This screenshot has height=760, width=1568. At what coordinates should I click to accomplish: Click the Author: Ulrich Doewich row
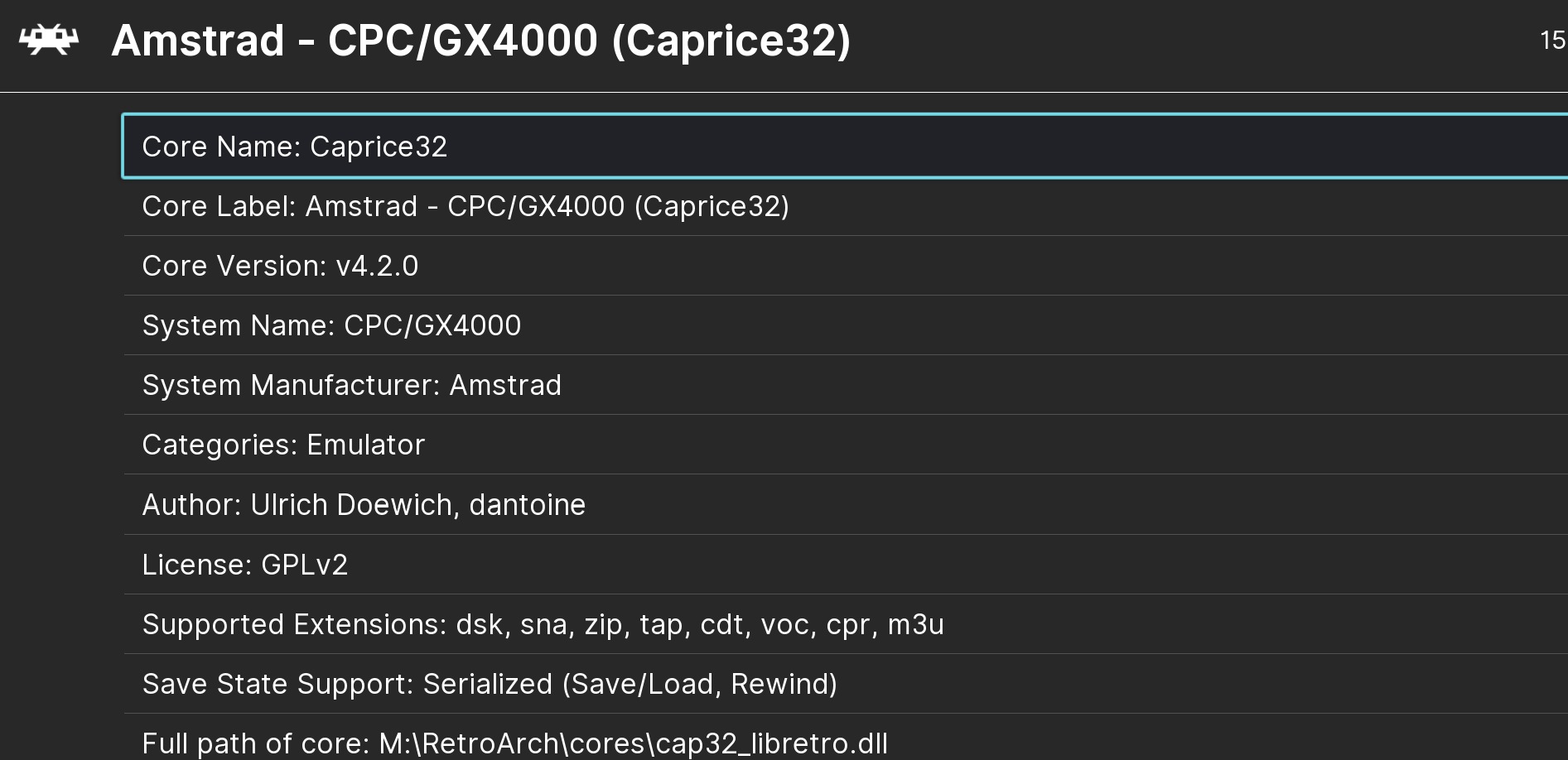[x=845, y=504]
